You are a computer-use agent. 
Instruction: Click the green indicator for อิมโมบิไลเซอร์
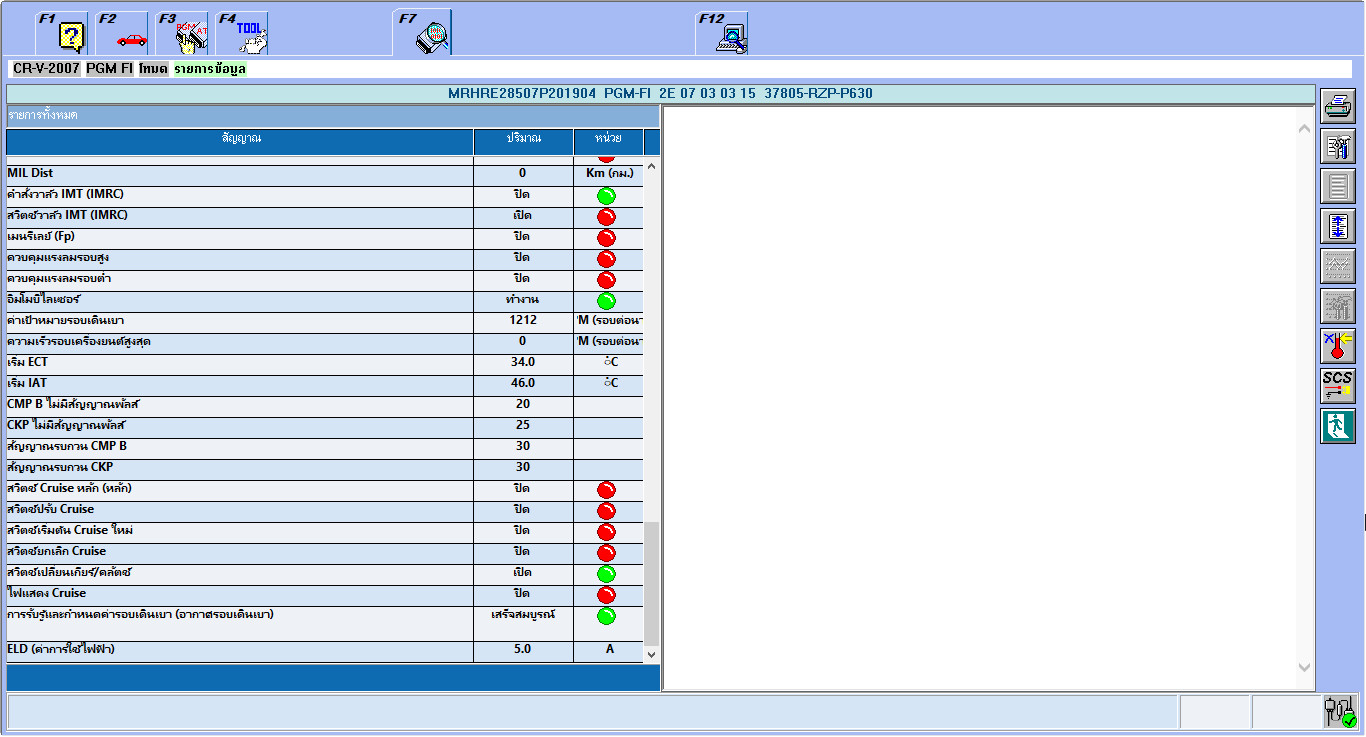point(606,301)
